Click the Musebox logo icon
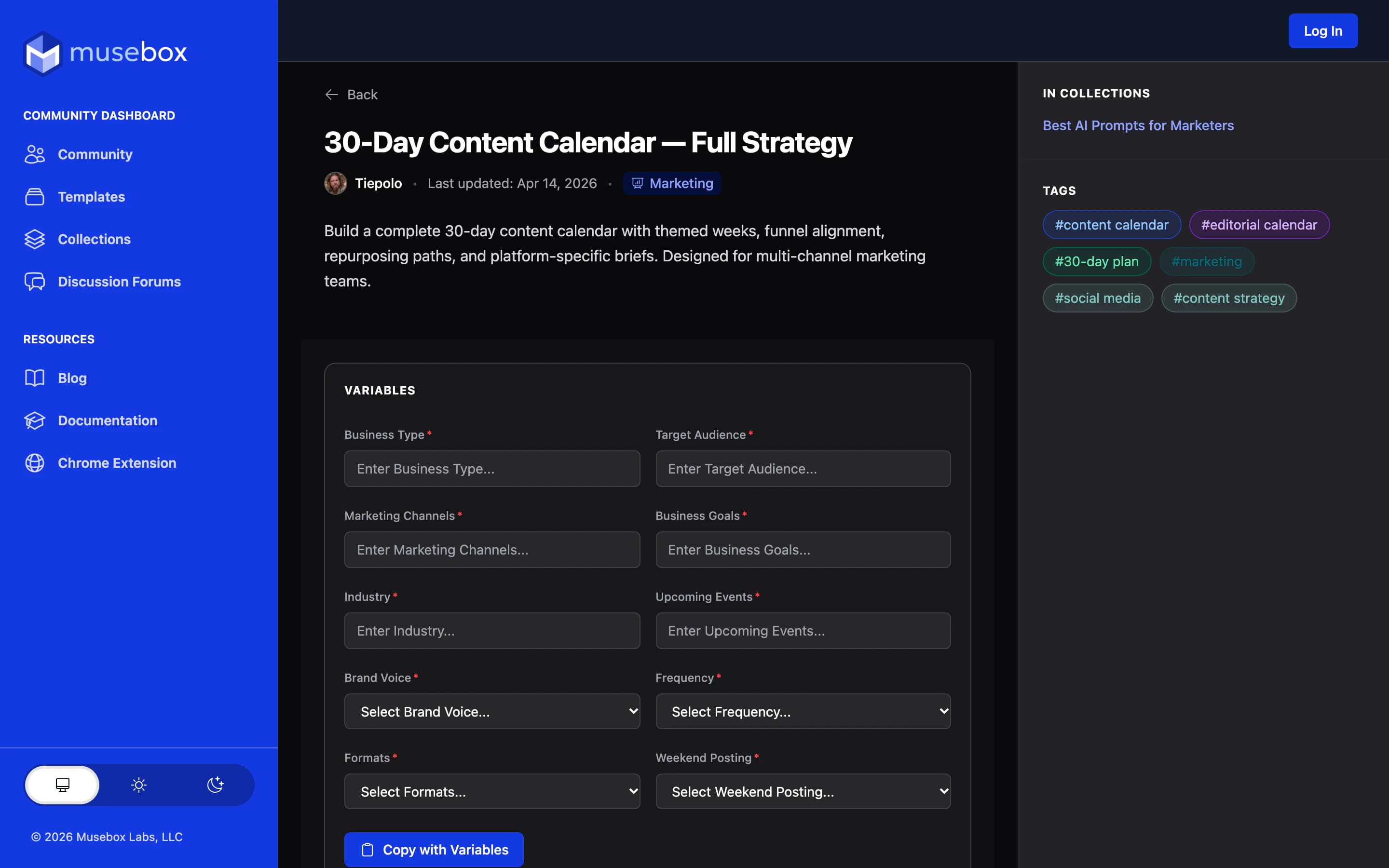 click(42, 54)
